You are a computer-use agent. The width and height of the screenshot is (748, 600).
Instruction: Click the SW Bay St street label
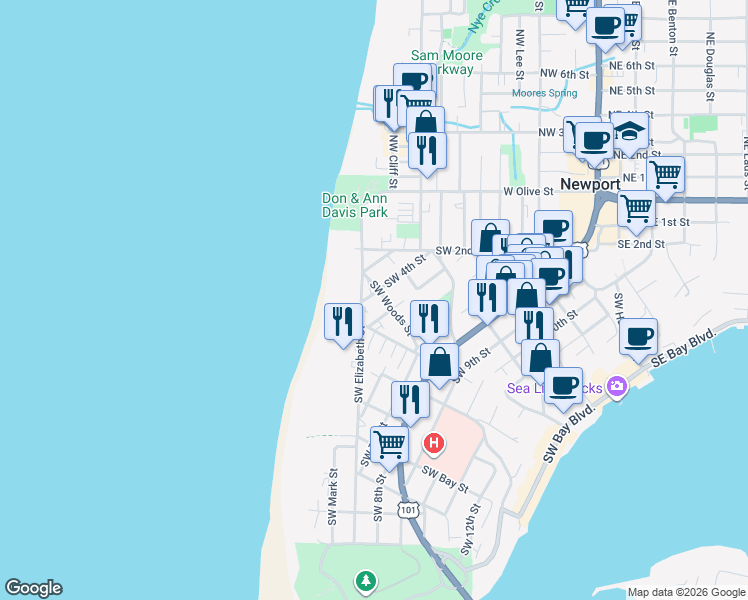(x=445, y=479)
